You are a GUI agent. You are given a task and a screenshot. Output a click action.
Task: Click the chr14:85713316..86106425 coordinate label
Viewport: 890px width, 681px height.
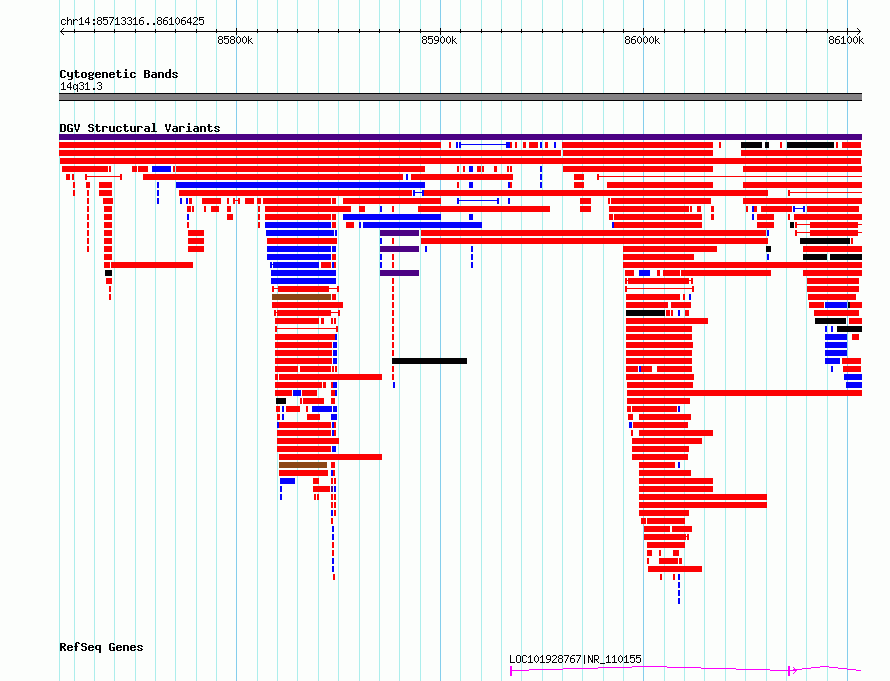pos(132,22)
